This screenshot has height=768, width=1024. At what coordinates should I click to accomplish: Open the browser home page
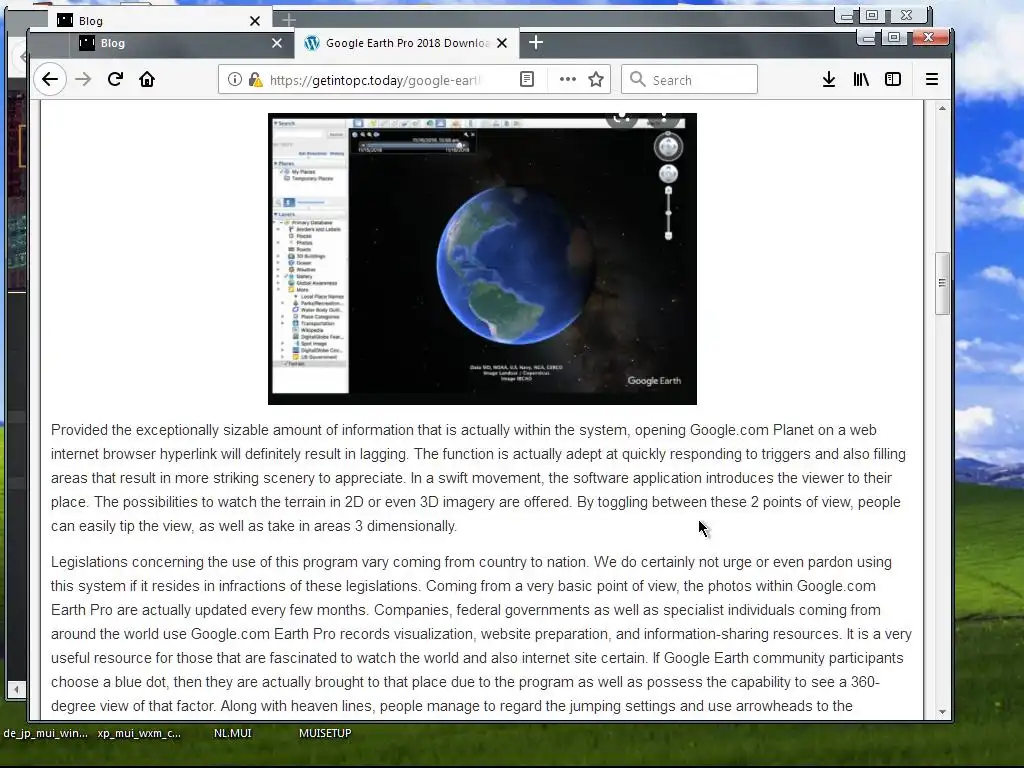click(x=147, y=80)
